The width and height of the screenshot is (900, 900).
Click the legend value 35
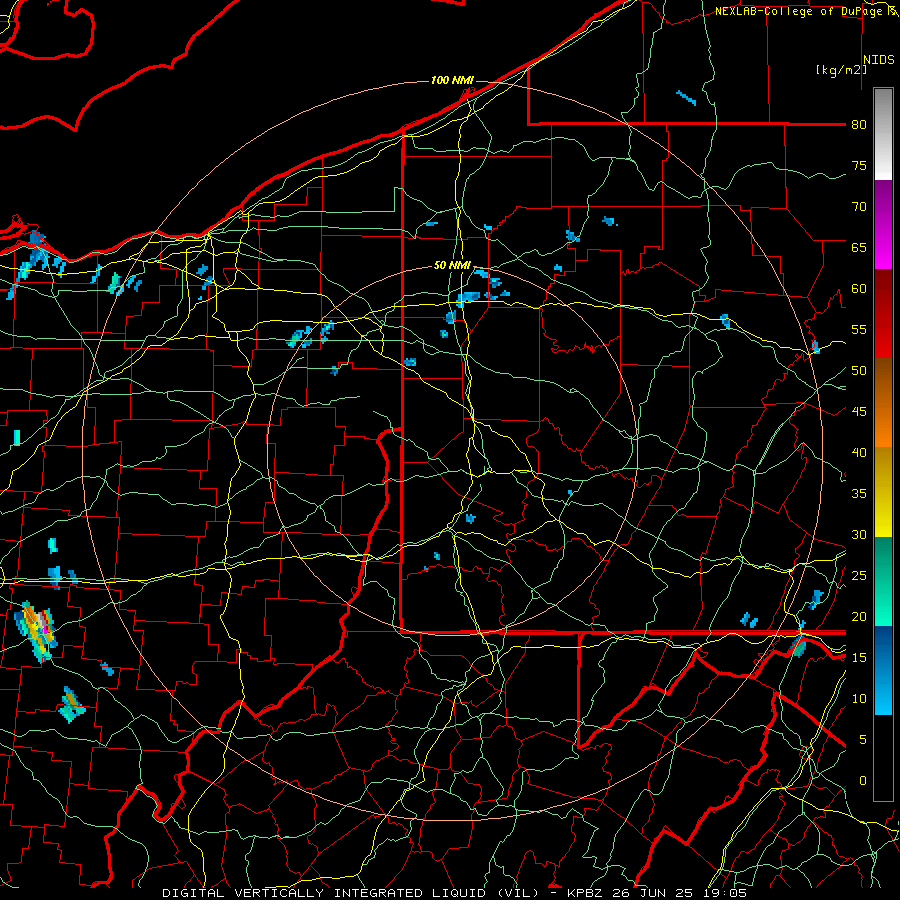pyautogui.click(x=859, y=494)
